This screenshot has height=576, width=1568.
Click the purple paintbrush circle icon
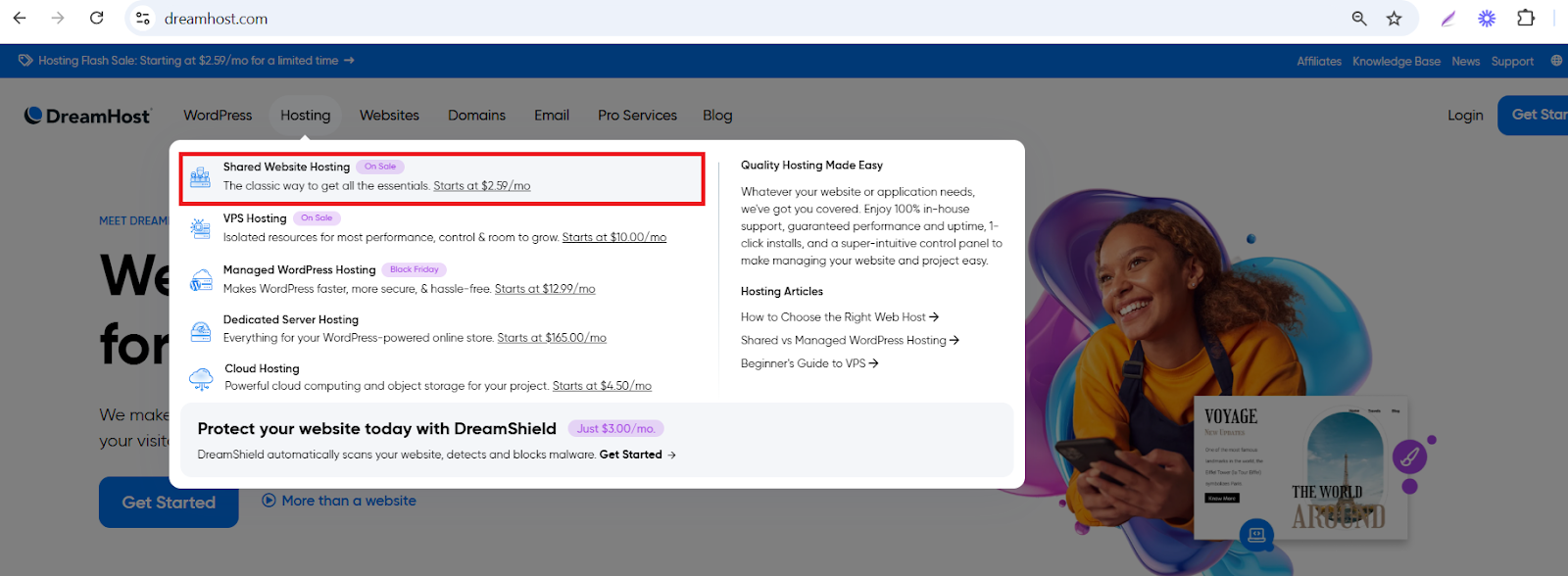(1409, 456)
